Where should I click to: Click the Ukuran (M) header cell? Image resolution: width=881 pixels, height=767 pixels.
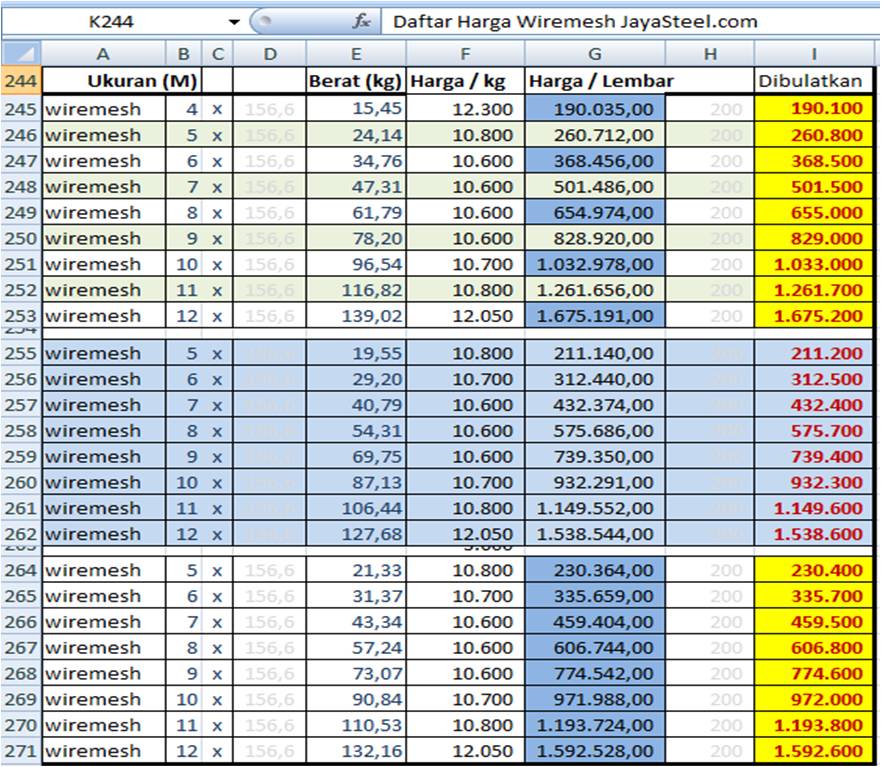[121, 81]
